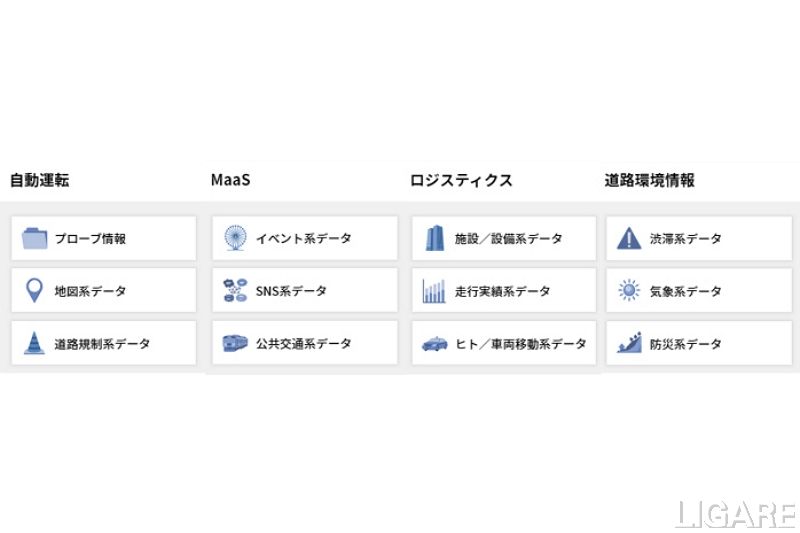Screen dimensions: 800x533
Task: Open the 公共交通系データ card
Action: click(305, 343)
